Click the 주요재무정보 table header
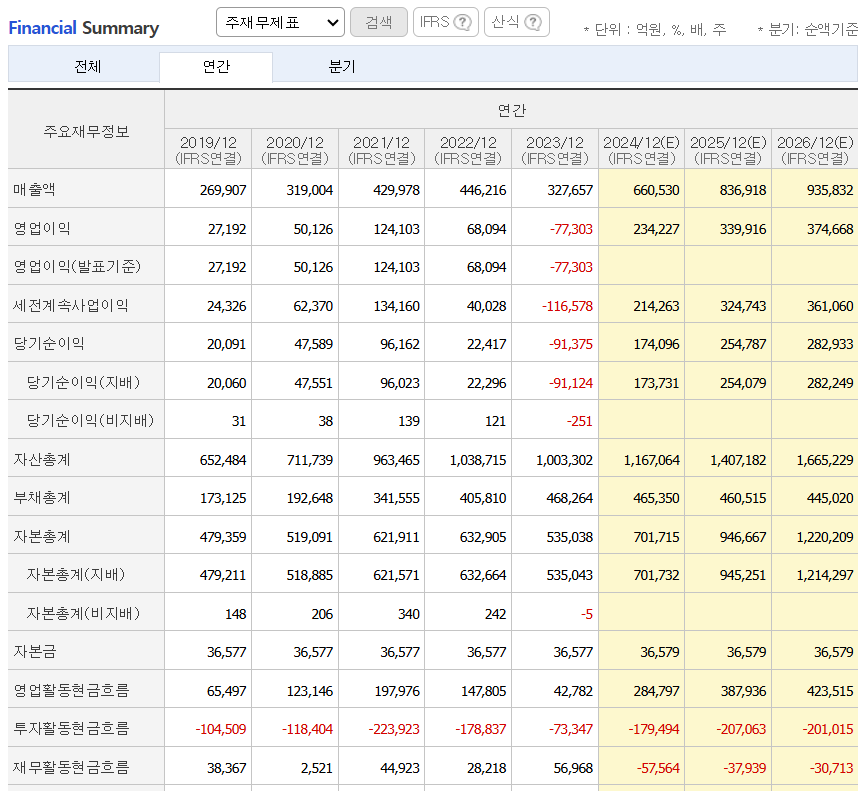Screen dimensions: 866x791 (x=86, y=131)
